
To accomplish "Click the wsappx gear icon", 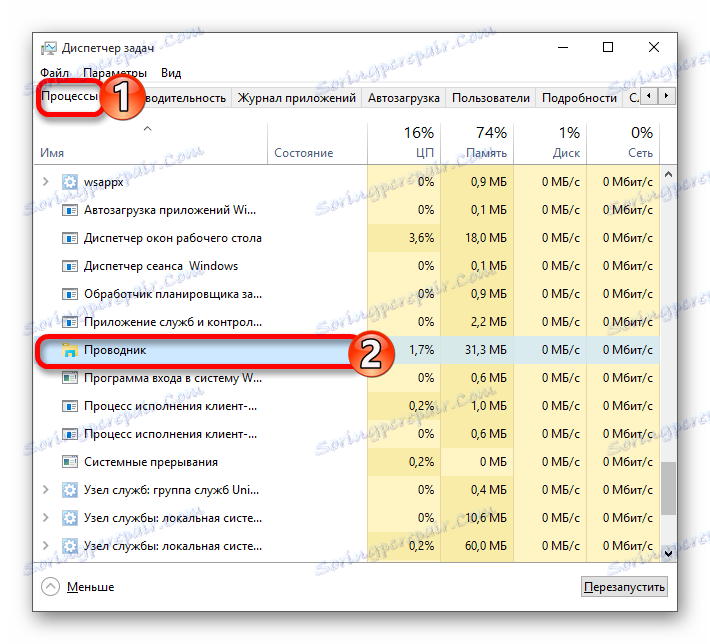I will 69,182.
